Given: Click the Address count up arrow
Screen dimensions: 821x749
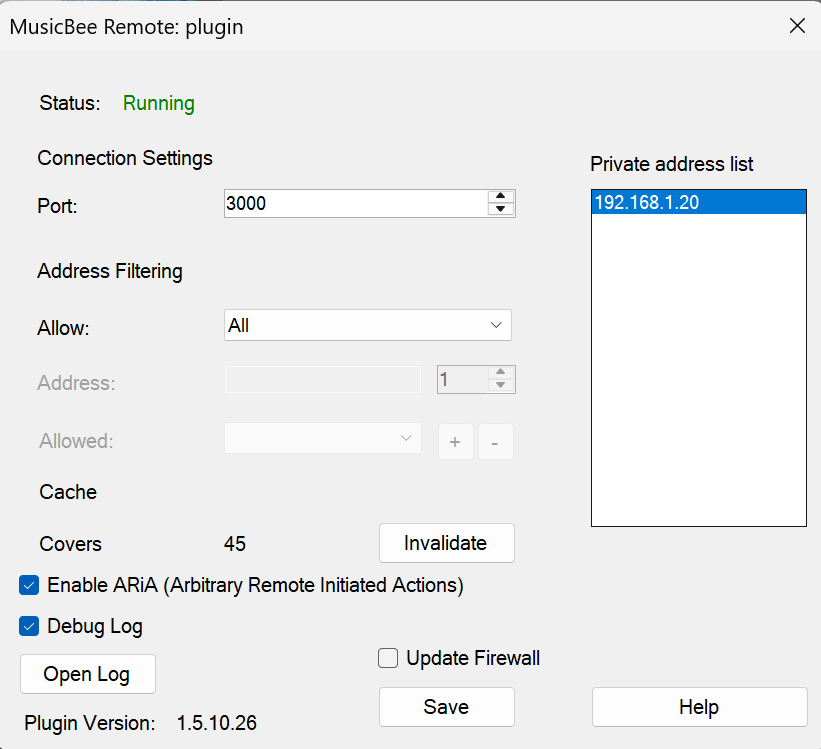Looking at the screenshot, I should tap(501, 374).
